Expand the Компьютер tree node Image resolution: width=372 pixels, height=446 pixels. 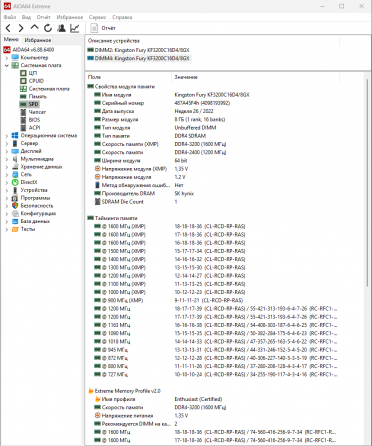pyautogui.click(x=7, y=58)
